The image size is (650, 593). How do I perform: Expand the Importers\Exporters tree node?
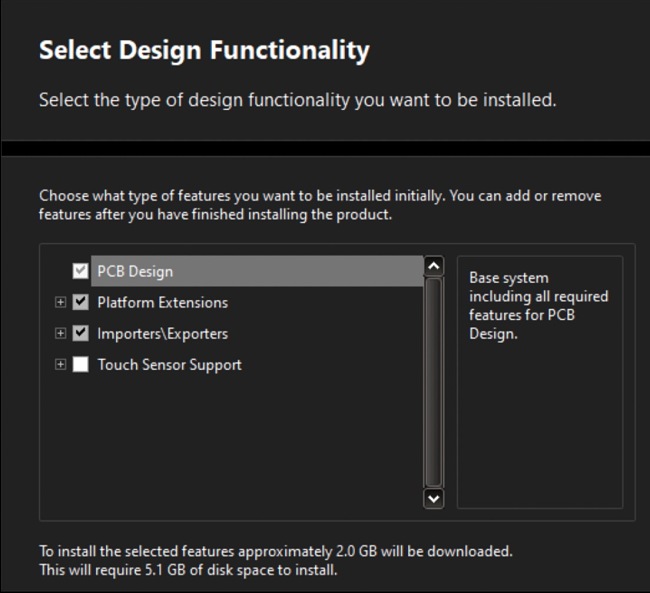61,333
